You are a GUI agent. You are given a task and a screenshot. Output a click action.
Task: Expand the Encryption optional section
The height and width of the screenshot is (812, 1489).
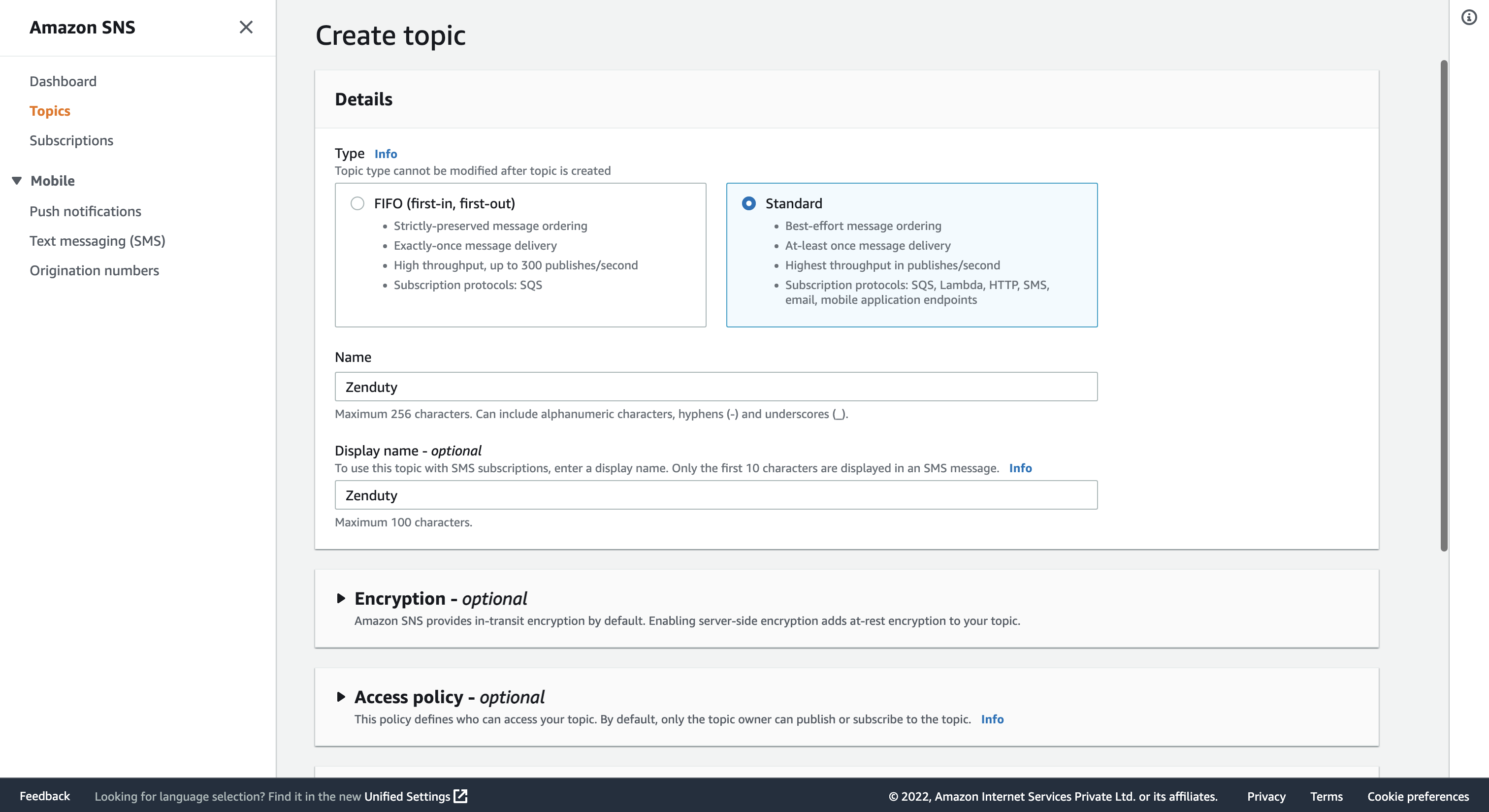pyautogui.click(x=341, y=598)
